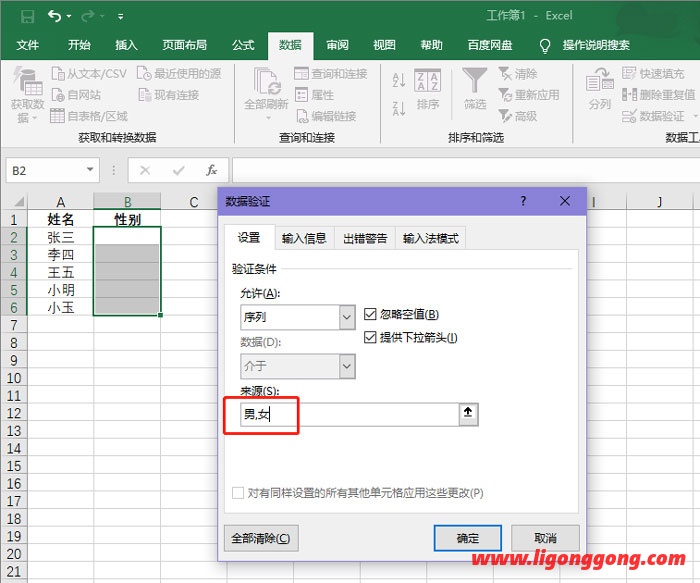Close the 数据验证 dialog
The height and width of the screenshot is (583, 700).
click(x=565, y=201)
